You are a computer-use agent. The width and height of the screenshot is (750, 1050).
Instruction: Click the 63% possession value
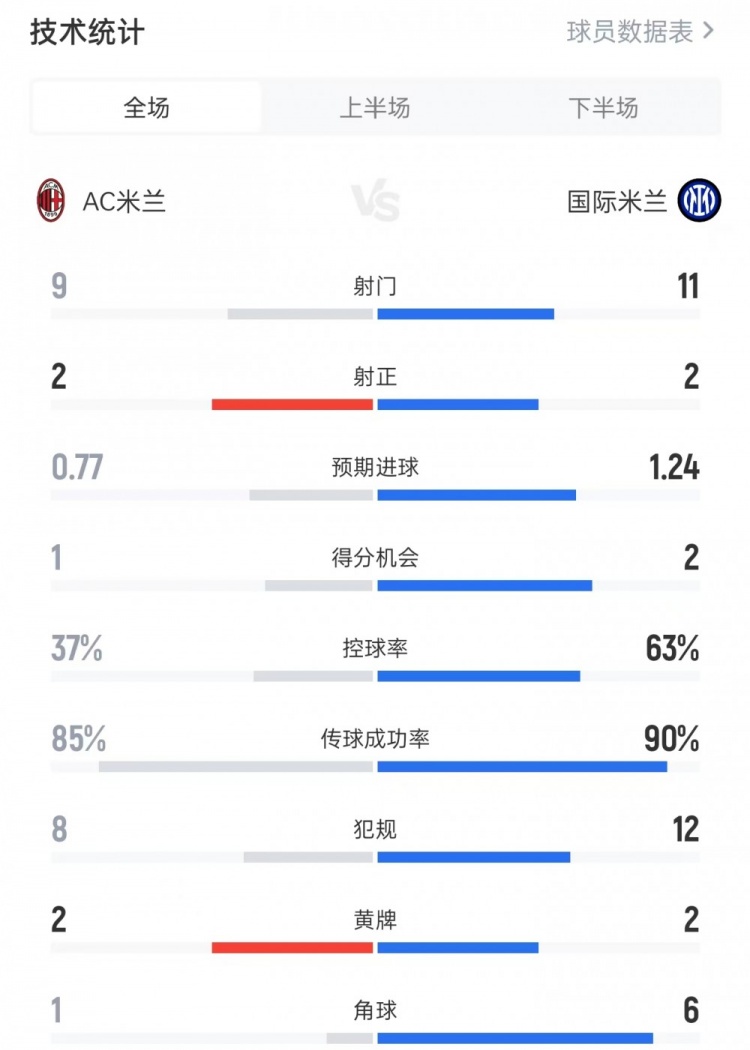click(x=672, y=649)
